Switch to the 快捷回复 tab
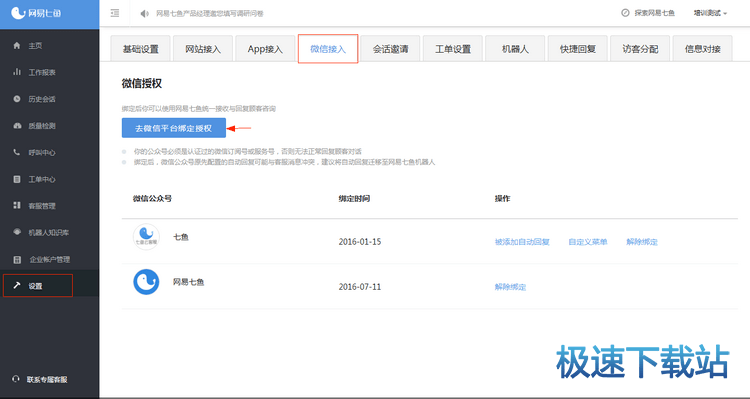This screenshot has height=399, width=750. [577, 49]
